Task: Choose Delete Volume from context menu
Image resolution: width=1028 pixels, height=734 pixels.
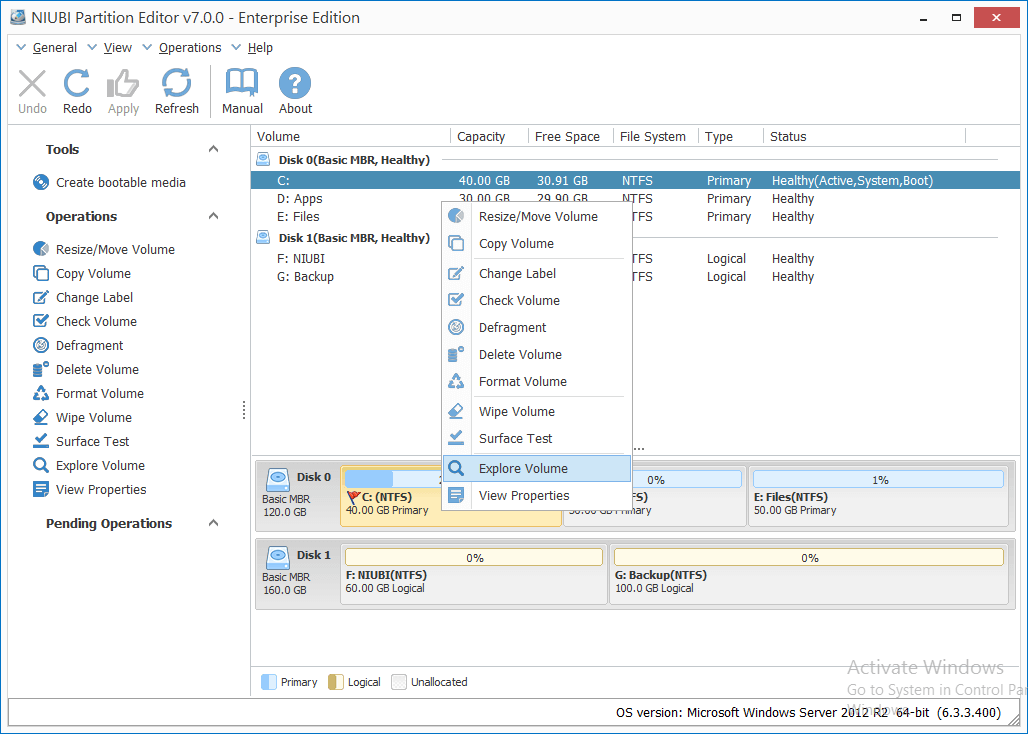Action: (537, 354)
